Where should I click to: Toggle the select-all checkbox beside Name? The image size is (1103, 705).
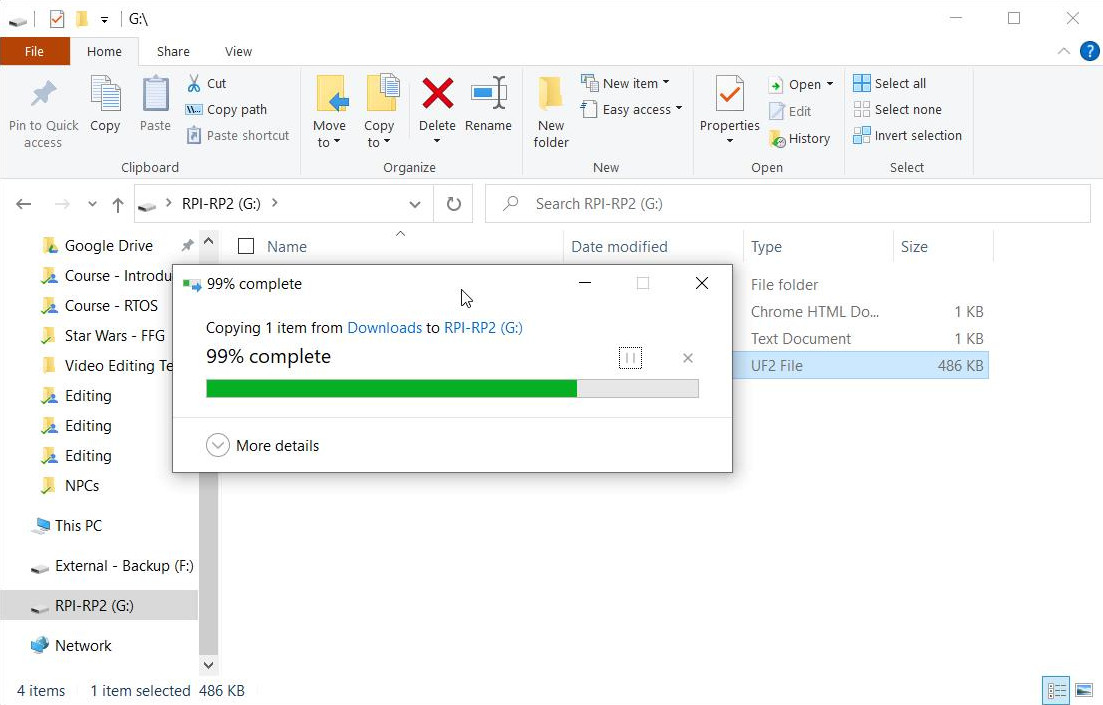click(246, 247)
